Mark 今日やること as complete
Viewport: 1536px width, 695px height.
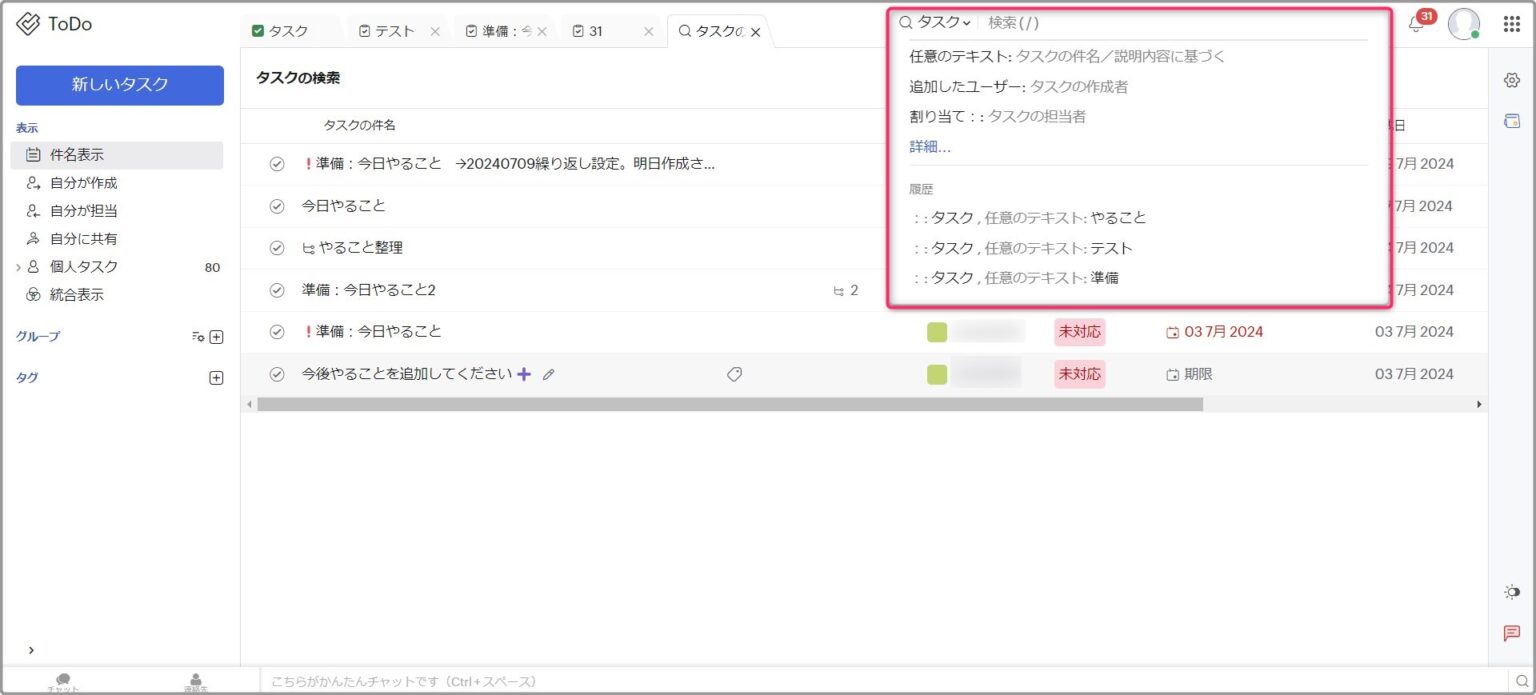click(277, 206)
